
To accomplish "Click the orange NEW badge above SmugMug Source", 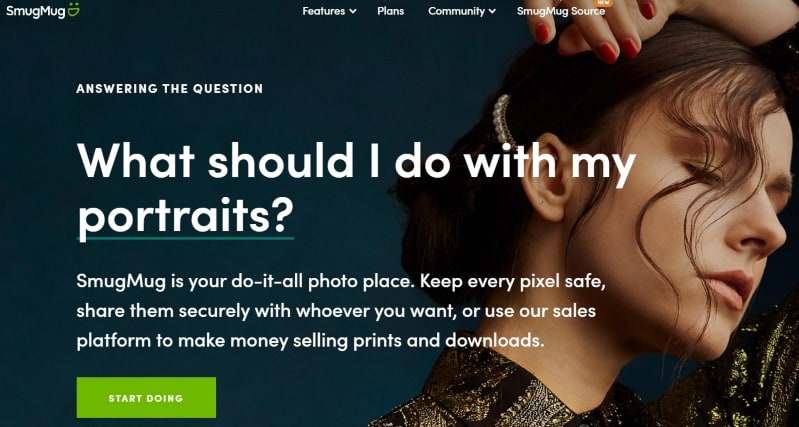I will pos(603,3).
